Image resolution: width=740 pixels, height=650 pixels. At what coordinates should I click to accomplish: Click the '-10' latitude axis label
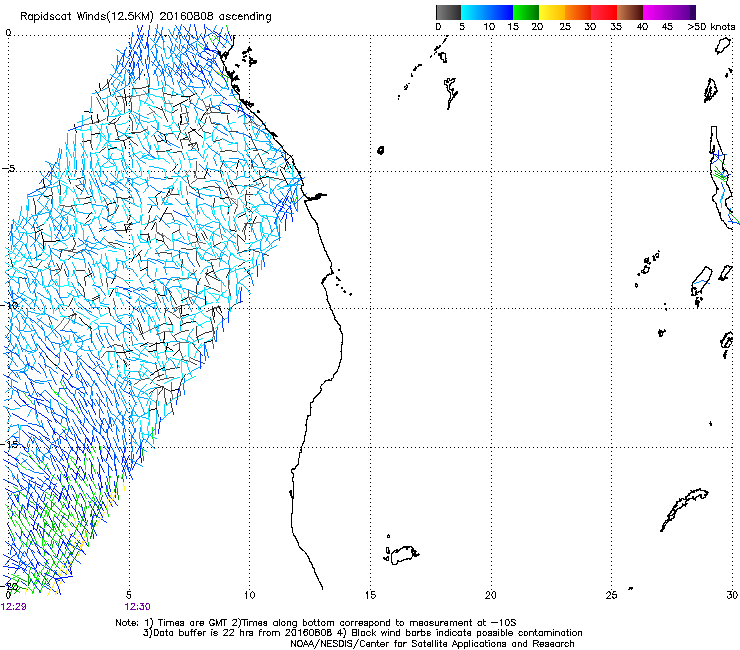tap(9, 305)
